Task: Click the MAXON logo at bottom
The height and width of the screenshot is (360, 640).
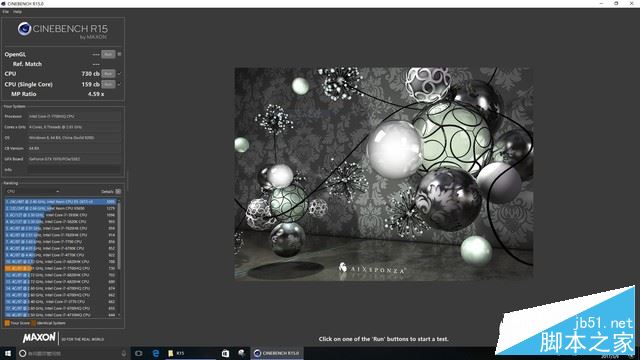Action: click(x=39, y=338)
